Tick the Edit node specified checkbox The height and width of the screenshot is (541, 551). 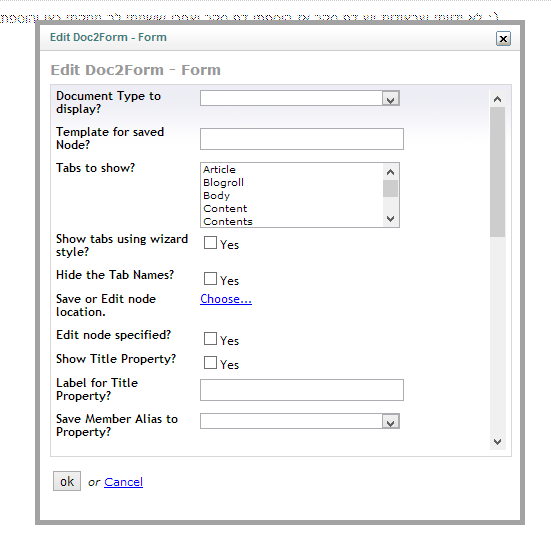pyautogui.click(x=210, y=339)
